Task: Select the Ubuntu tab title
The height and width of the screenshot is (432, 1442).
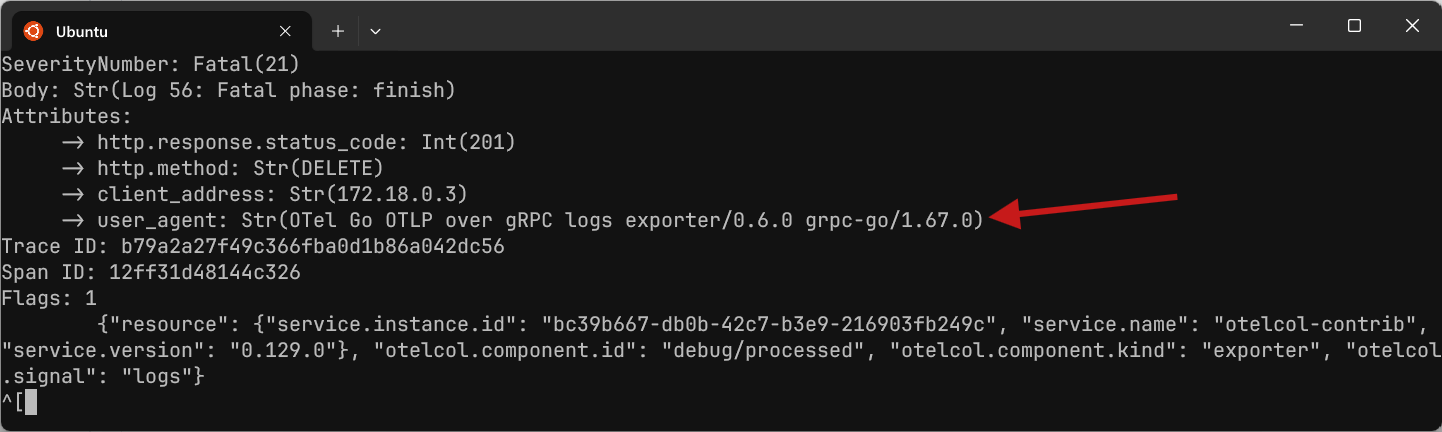Action: pyautogui.click(x=82, y=32)
